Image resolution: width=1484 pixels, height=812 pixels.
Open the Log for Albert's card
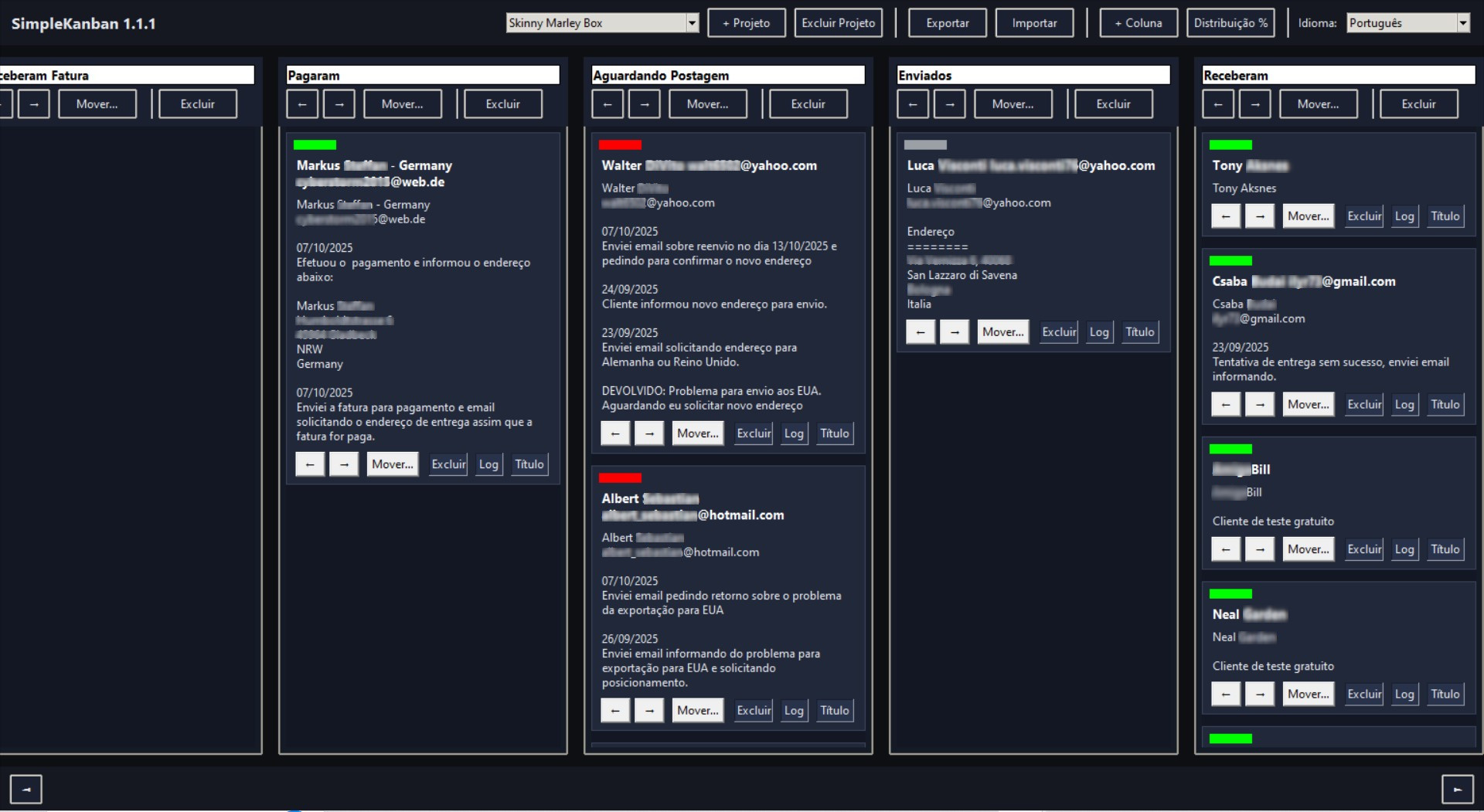point(794,710)
